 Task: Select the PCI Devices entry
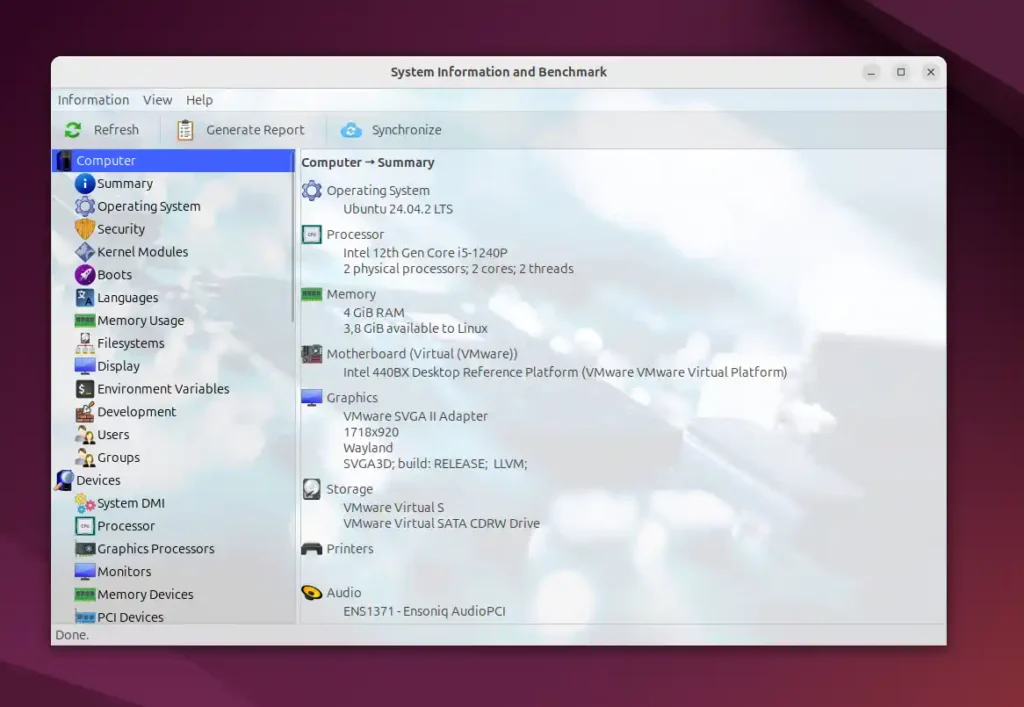(x=130, y=617)
